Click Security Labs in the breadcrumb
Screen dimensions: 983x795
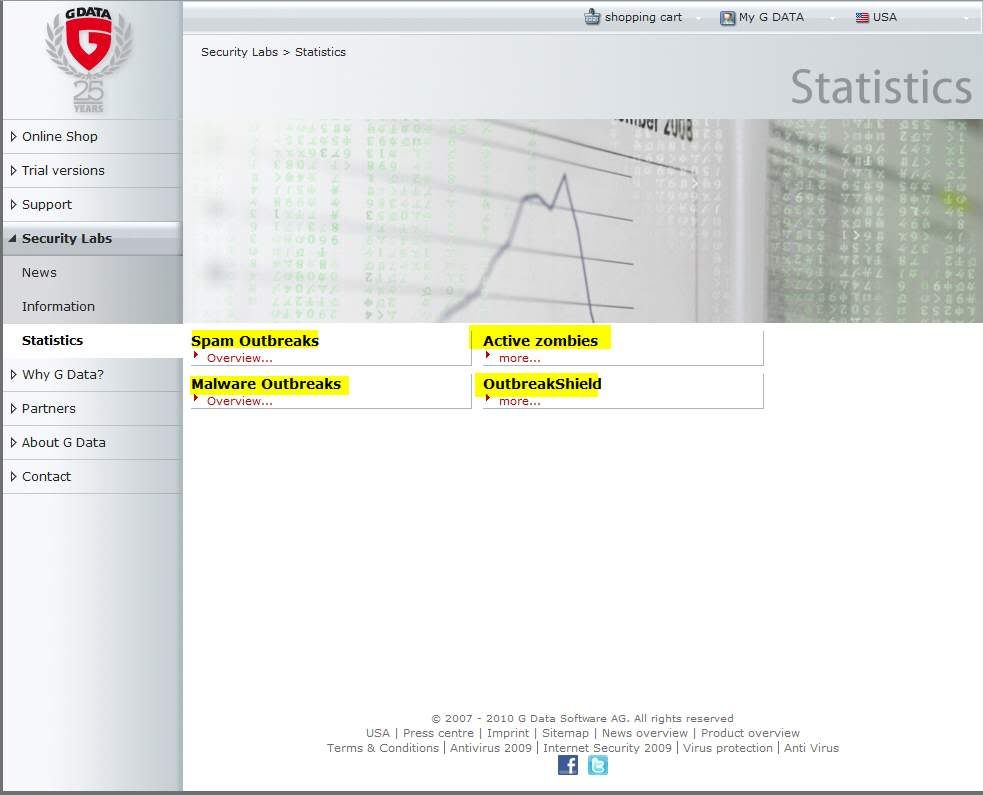coord(239,52)
